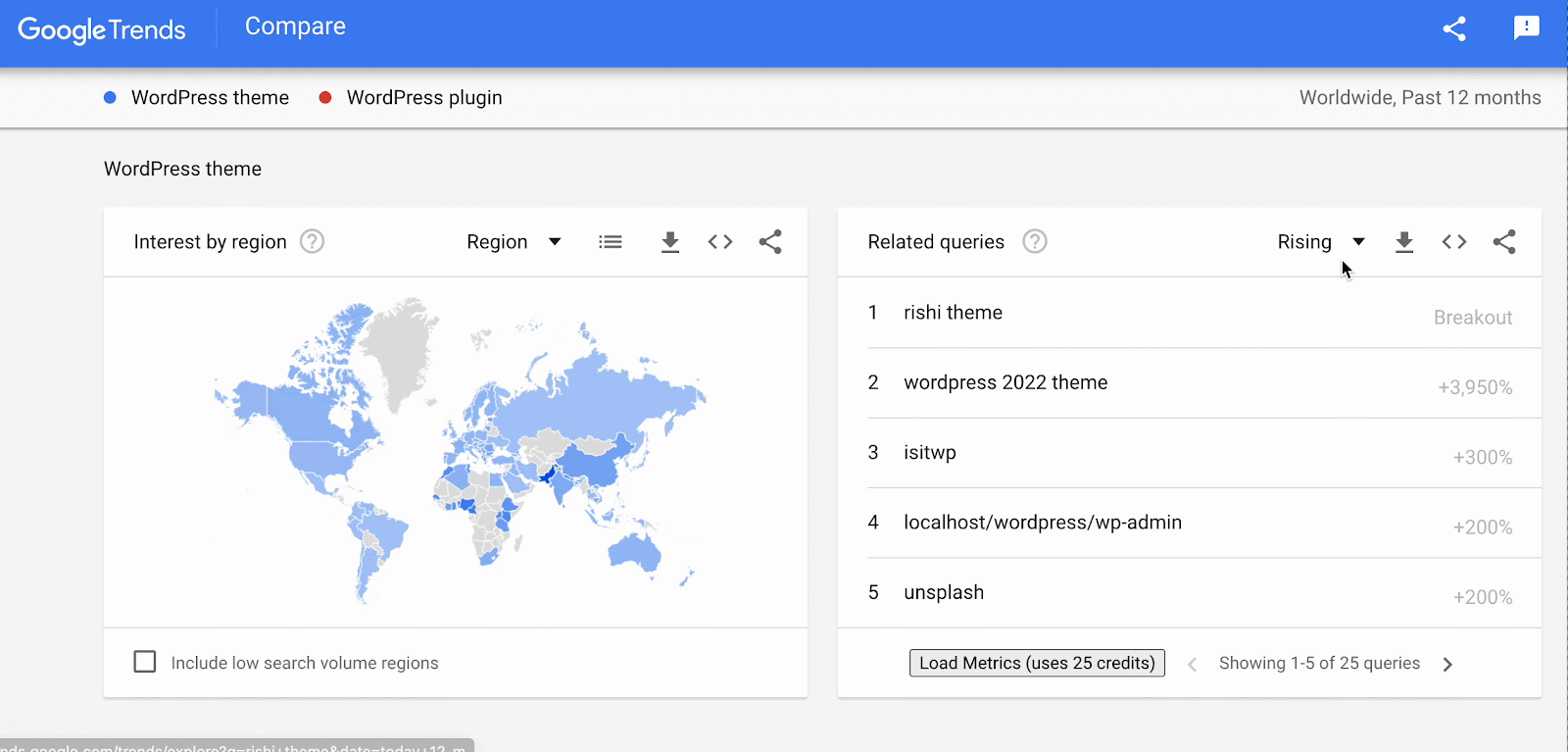Open the feedback icon in the header
The image size is (1568, 752).
(x=1527, y=28)
